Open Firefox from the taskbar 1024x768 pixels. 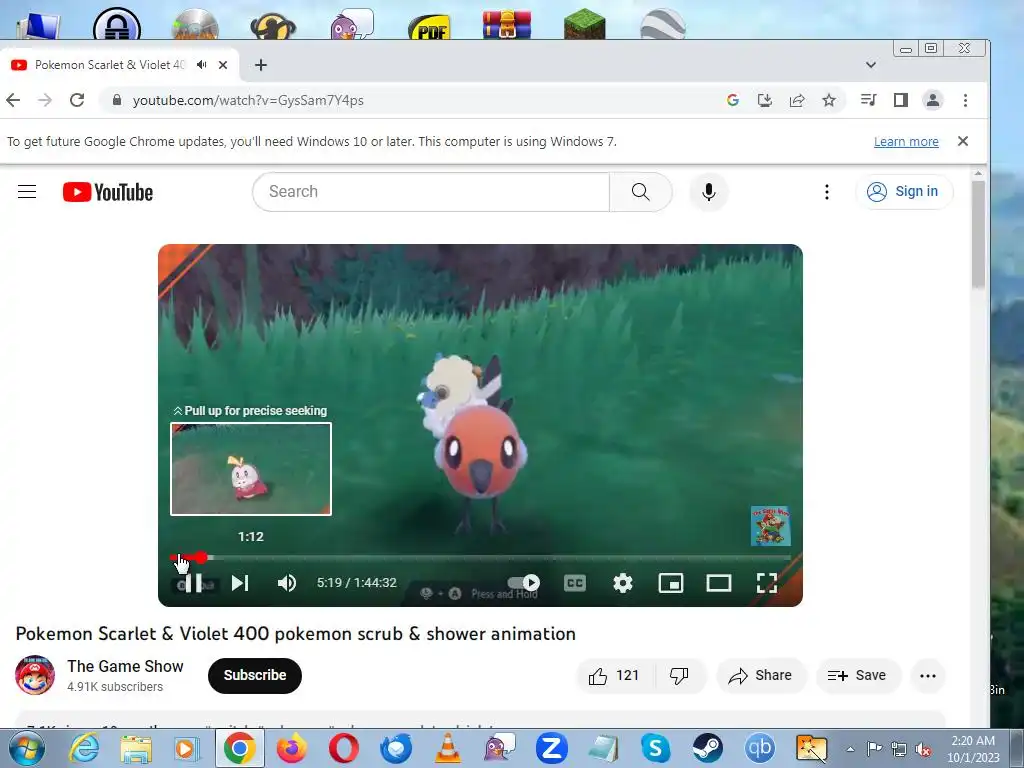click(292, 748)
